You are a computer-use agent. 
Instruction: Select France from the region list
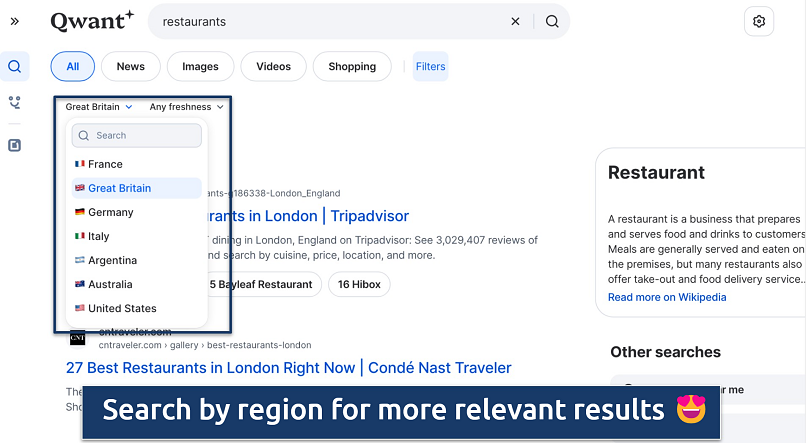(x=105, y=164)
